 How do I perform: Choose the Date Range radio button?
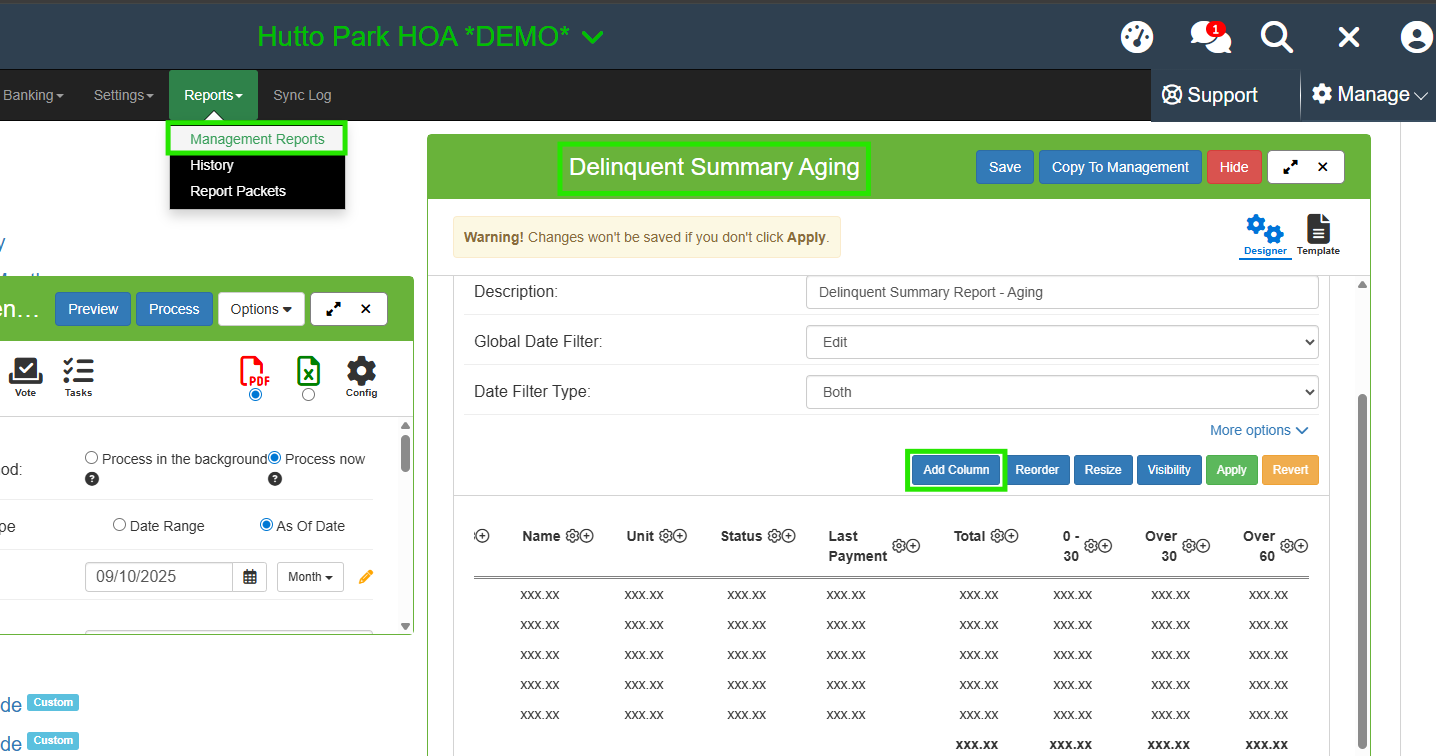[x=120, y=526]
